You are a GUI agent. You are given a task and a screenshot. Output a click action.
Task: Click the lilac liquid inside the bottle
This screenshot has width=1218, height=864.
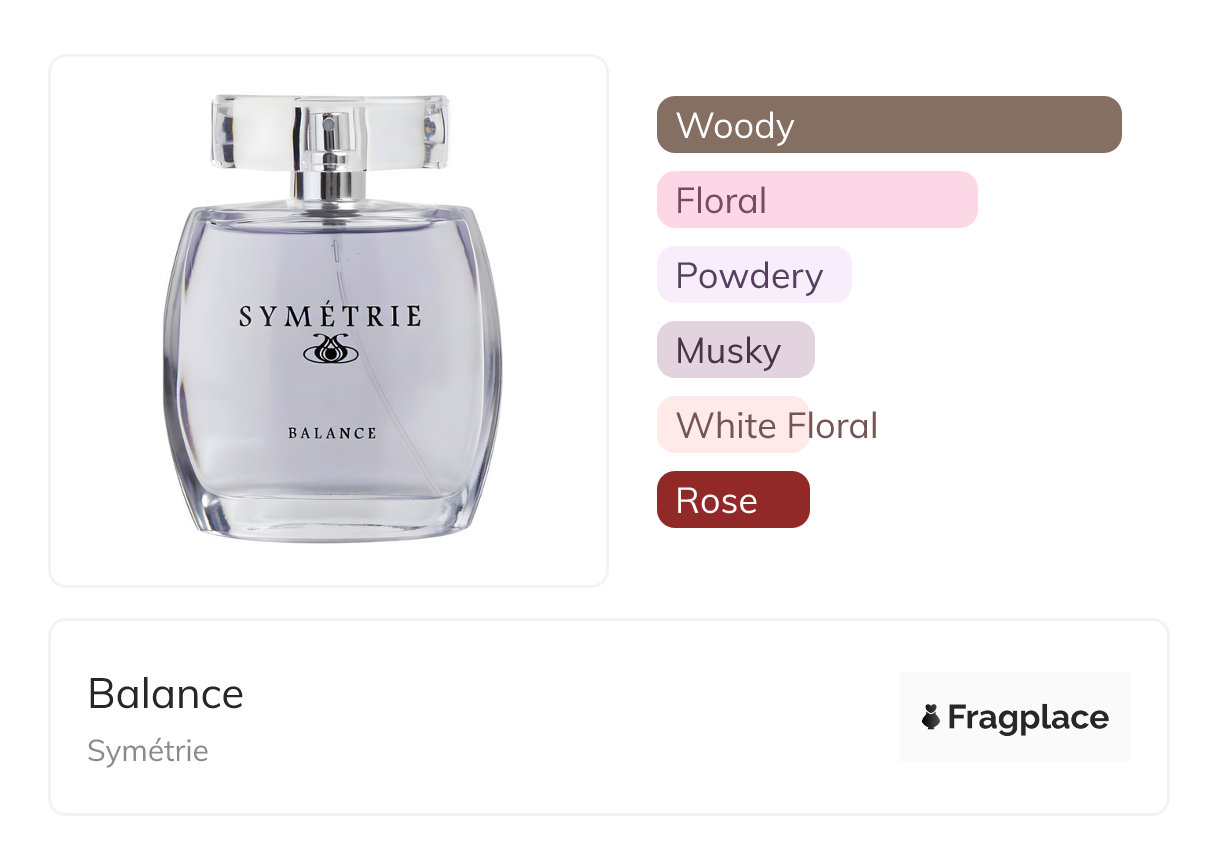[250, 400]
